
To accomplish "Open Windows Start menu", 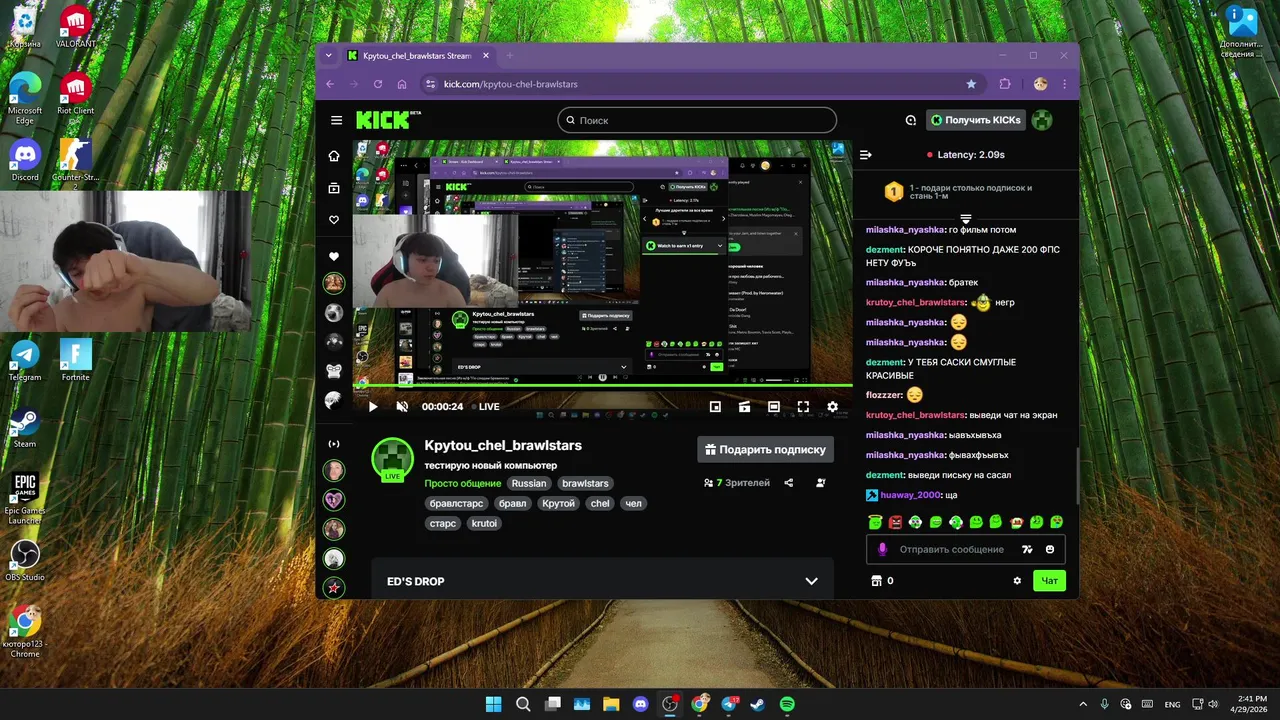I will [494, 704].
